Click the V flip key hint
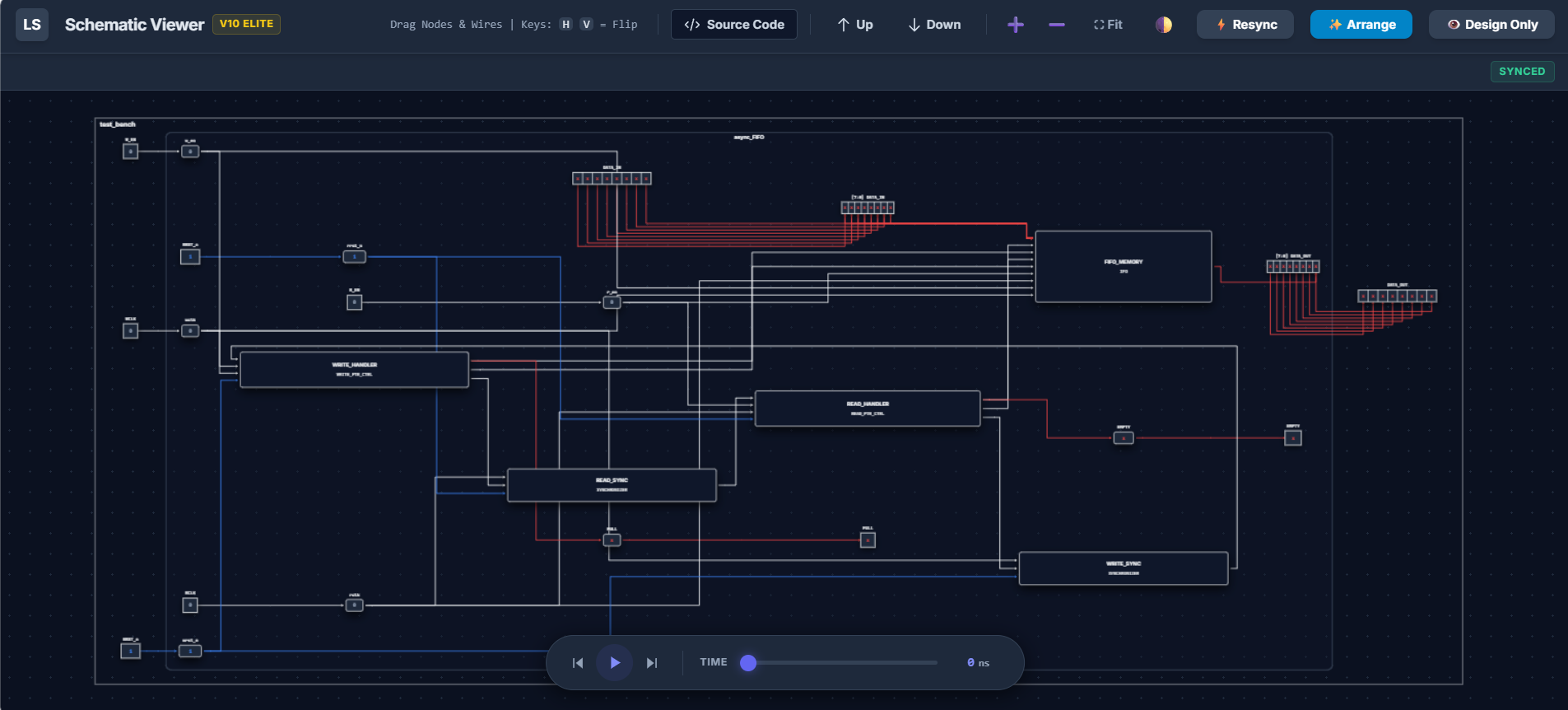1568x710 pixels. [x=586, y=25]
